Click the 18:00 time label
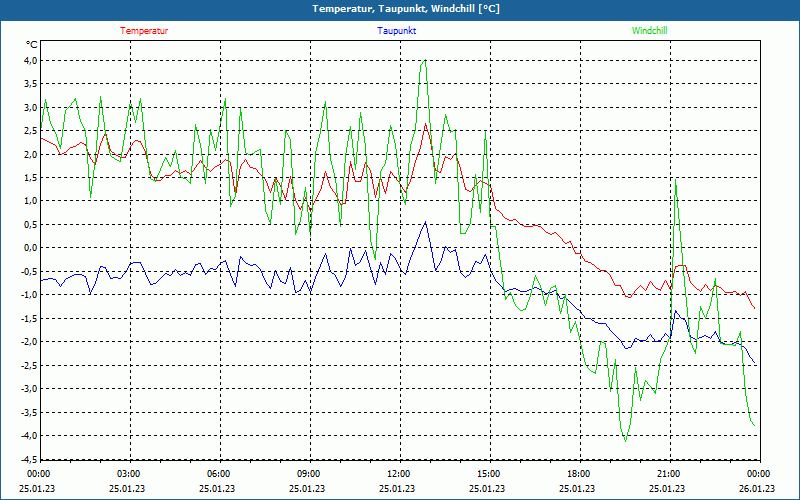The image size is (800, 500). pyautogui.click(x=579, y=474)
